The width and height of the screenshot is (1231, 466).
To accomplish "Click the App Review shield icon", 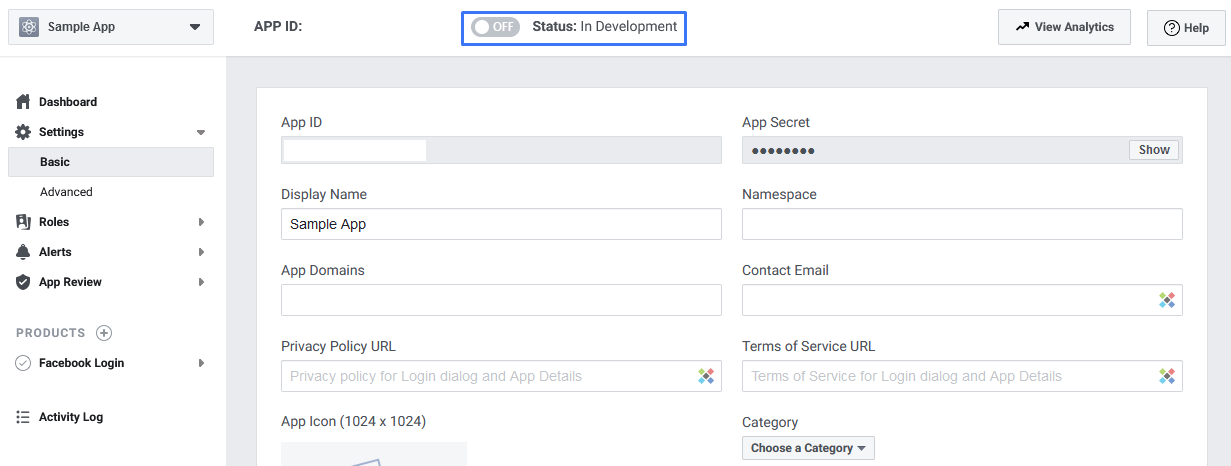I will 23,282.
